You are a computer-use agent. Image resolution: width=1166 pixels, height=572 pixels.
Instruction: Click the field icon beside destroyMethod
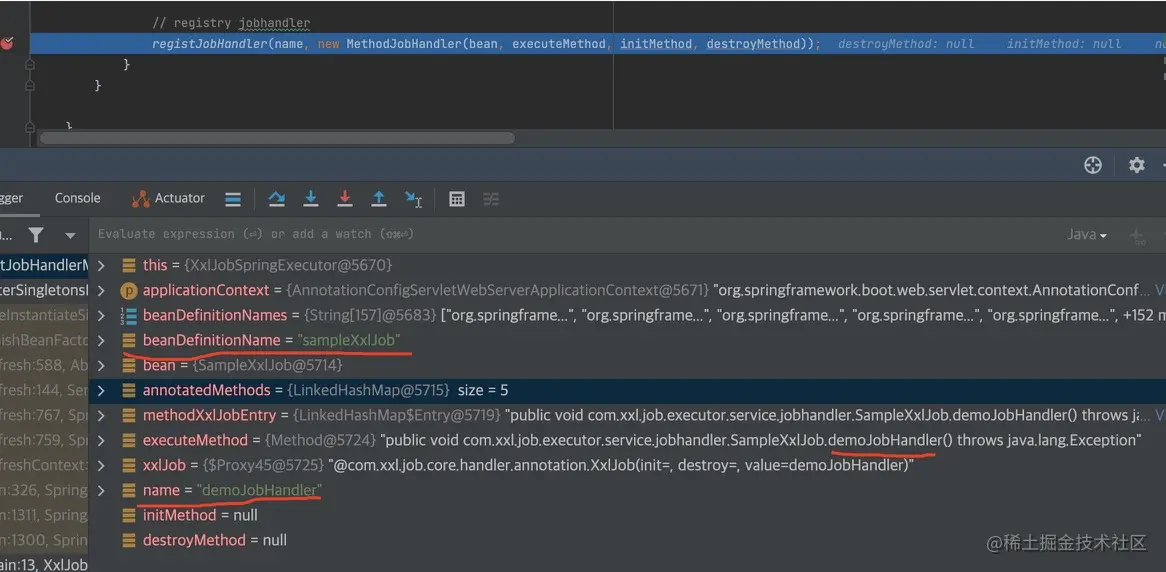129,541
